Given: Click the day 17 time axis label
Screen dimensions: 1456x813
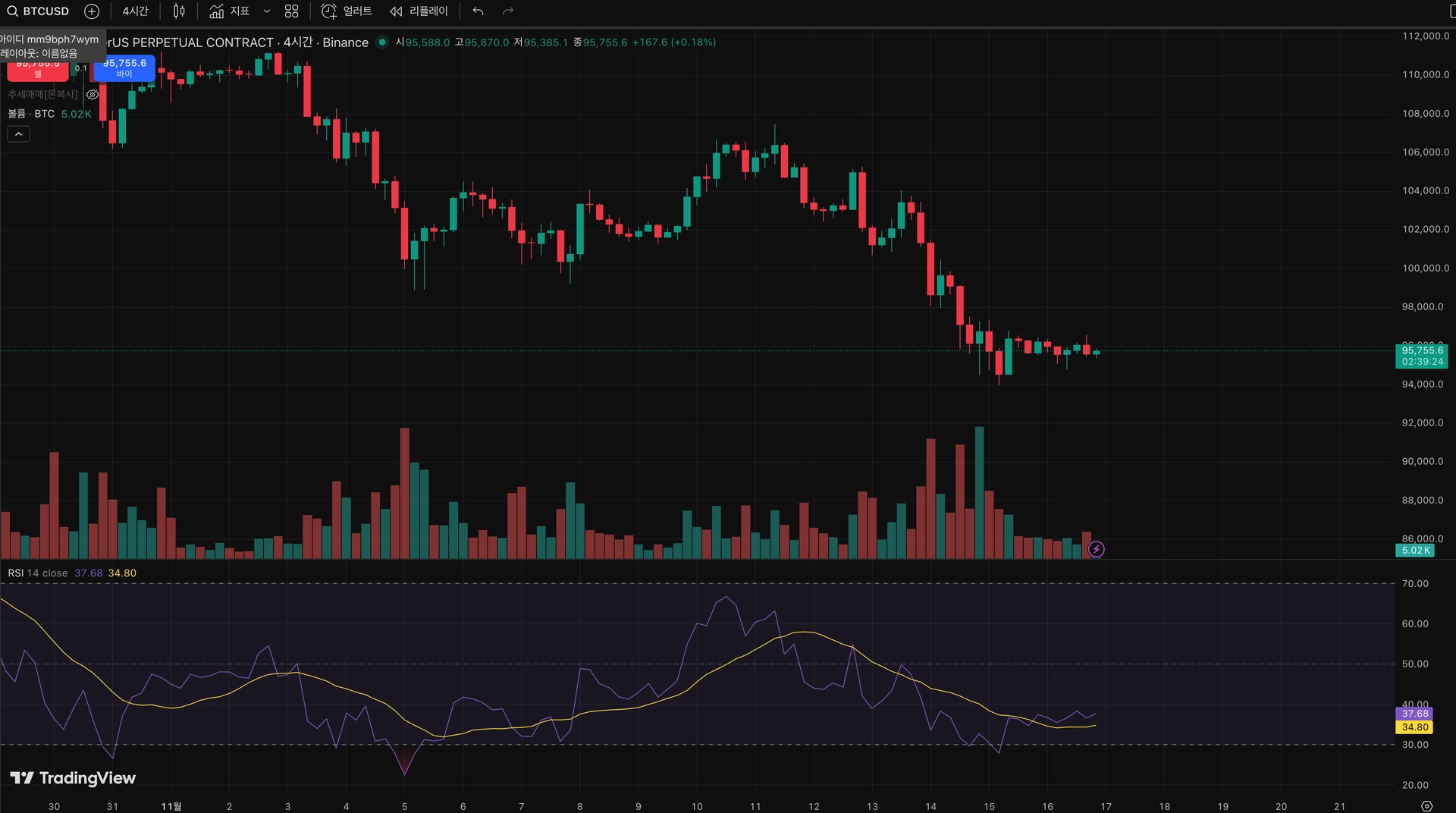Looking at the screenshot, I should (1106, 806).
